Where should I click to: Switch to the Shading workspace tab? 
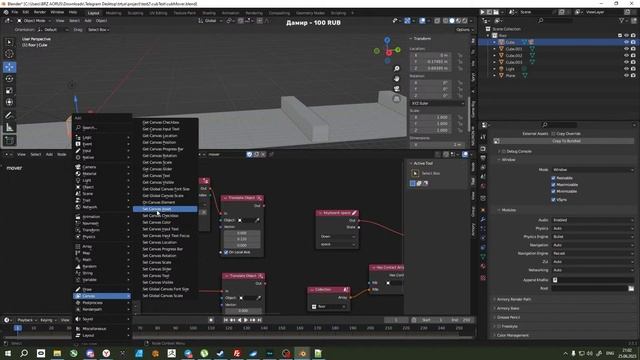tap(209, 13)
